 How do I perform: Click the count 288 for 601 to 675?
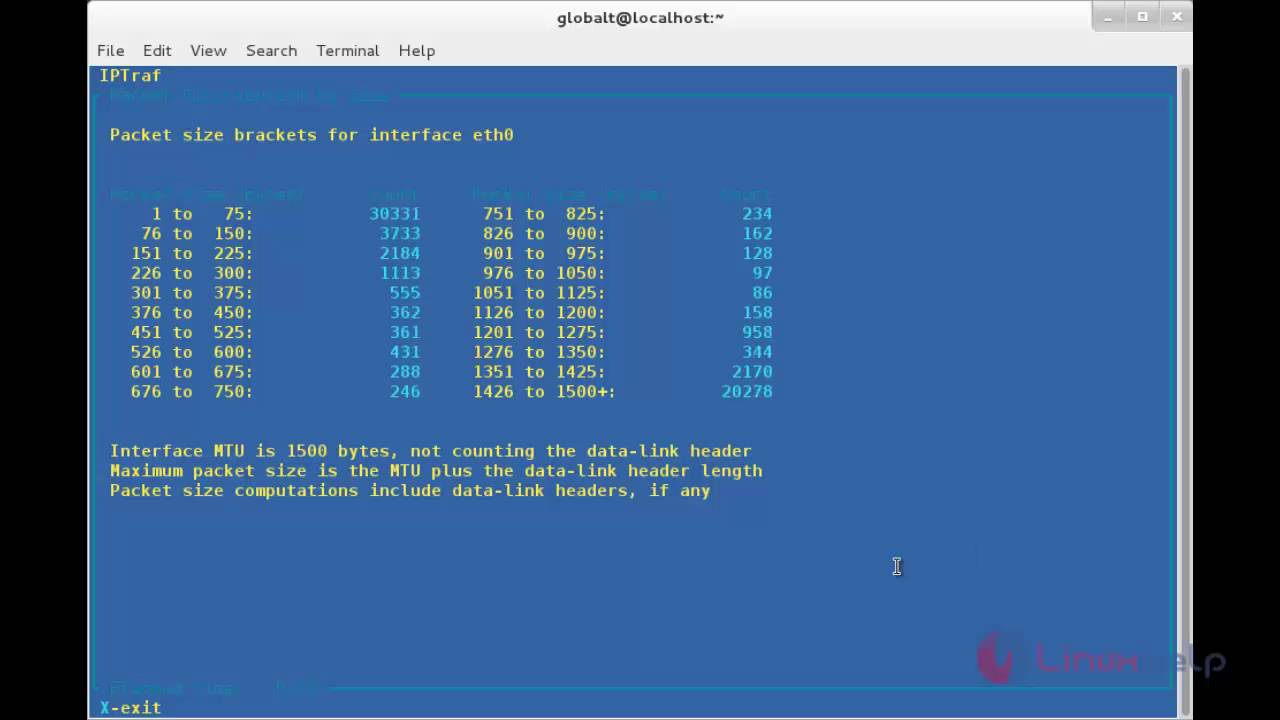pyautogui.click(x=405, y=372)
